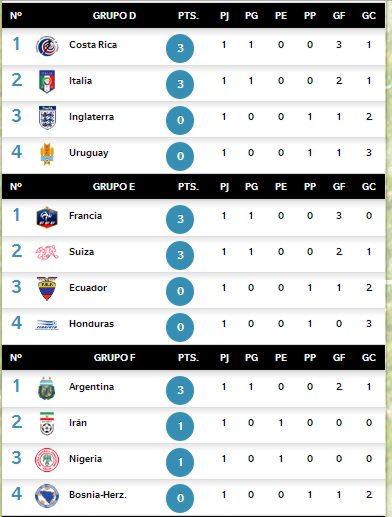This screenshot has height=517, width=392.
Task: Click the Uruguay team crest
Action: [x=47, y=154]
